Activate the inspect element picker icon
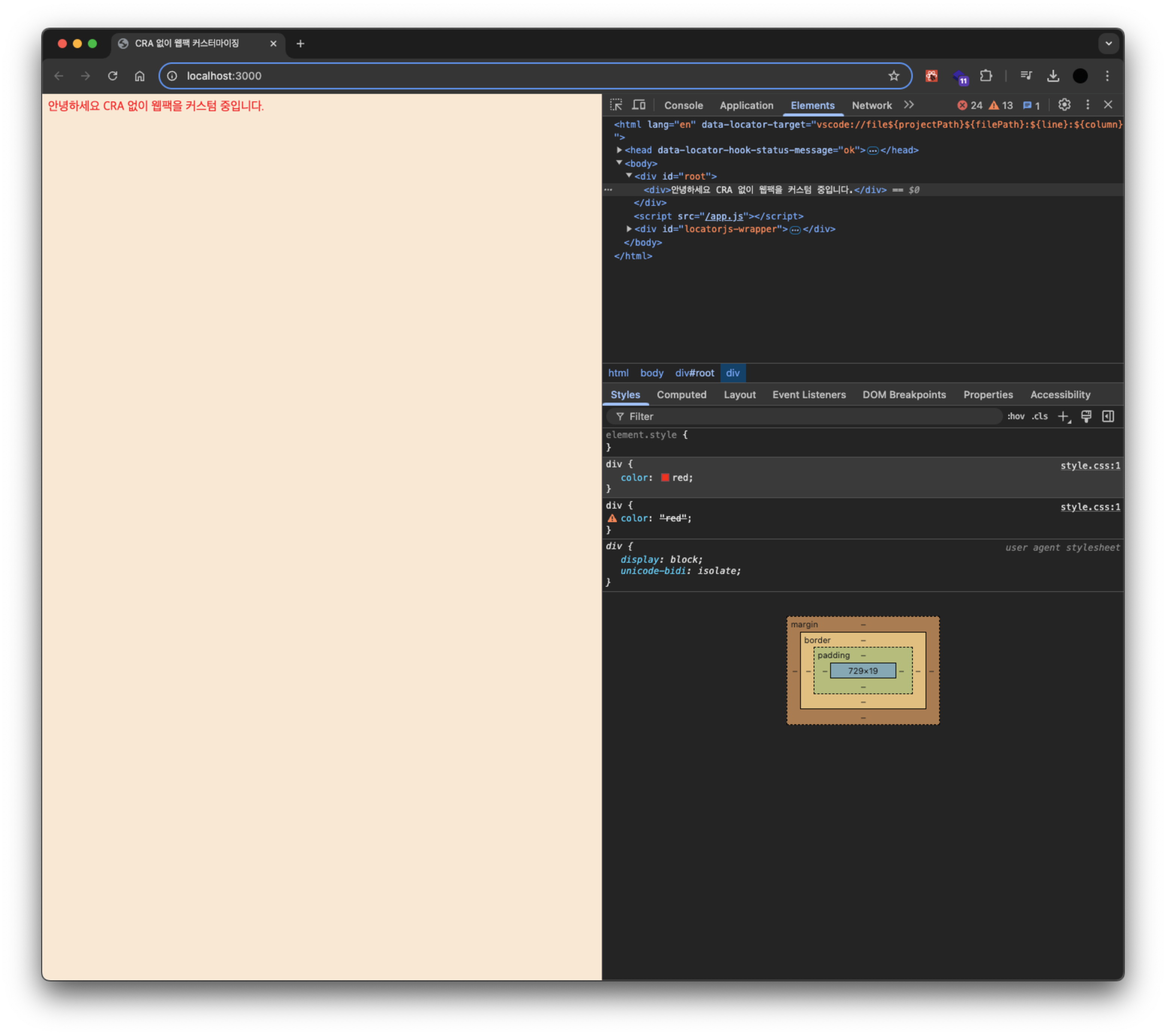 pos(616,105)
